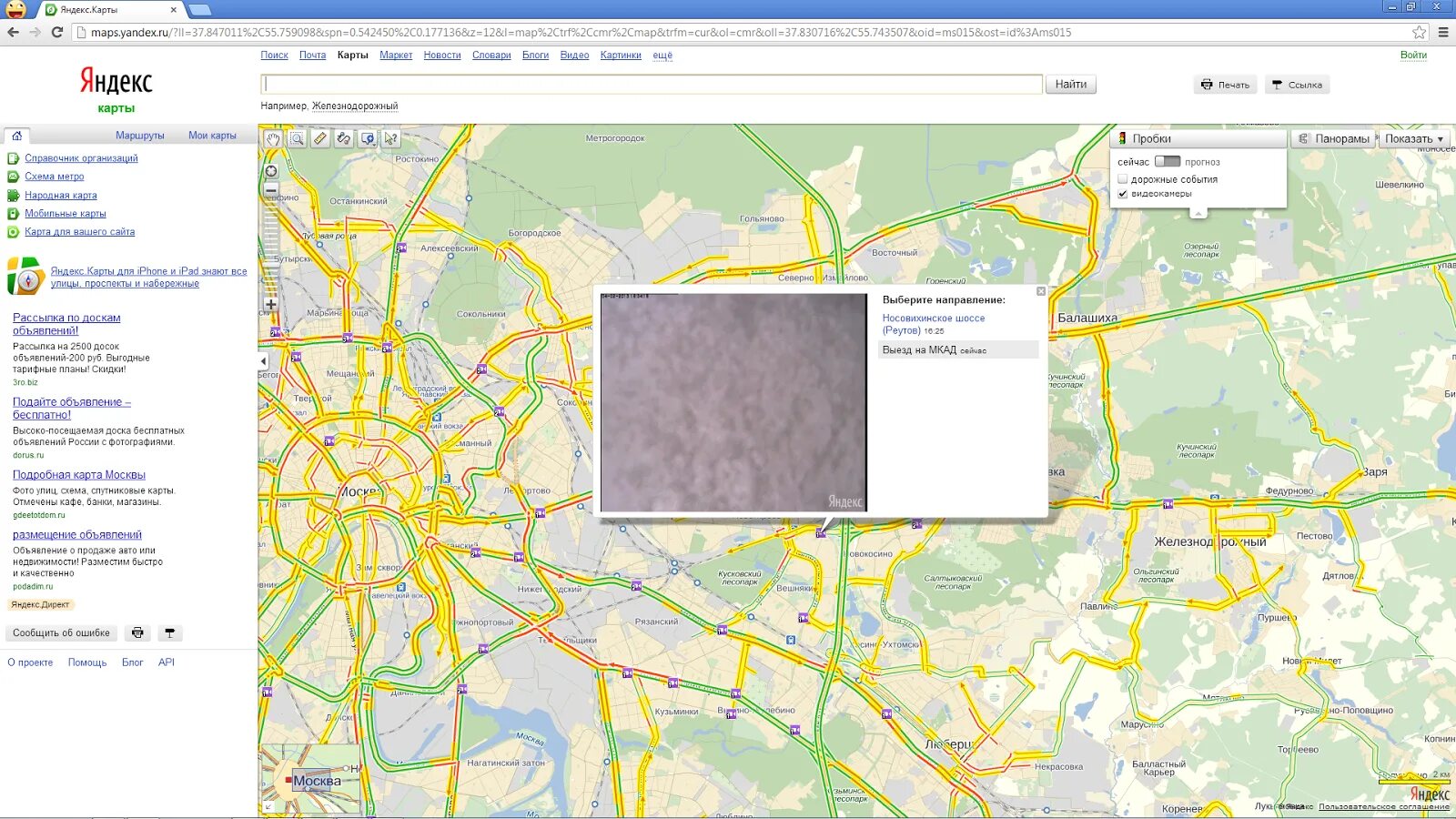The height and width of the screenshot is (819, 1456).
Task: Switch the сейчас/прогноз traffic slider
Action: point(1168,161)
